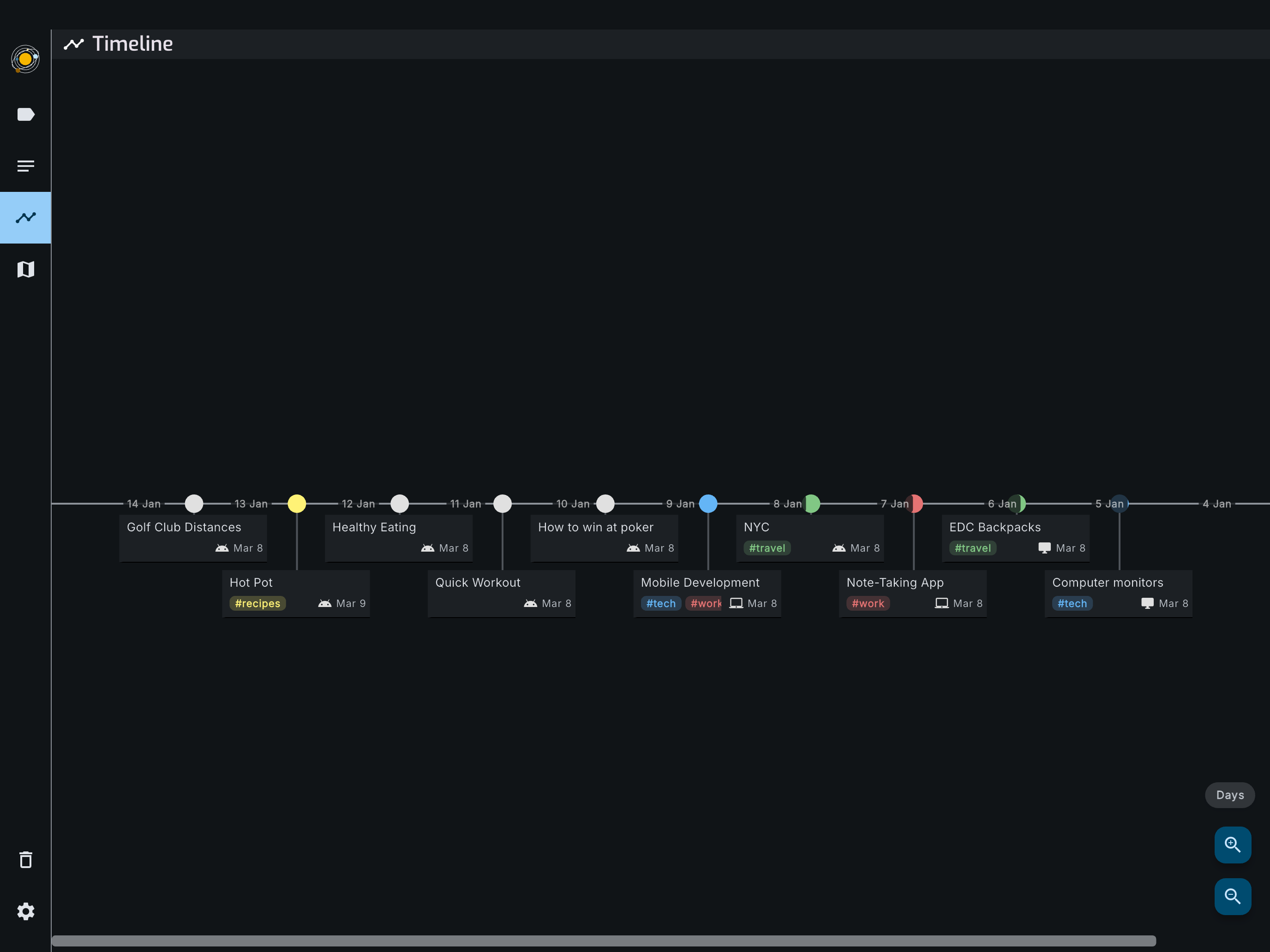Screen dimensions: 1270x952
Task: Click the 4 Jan date label
Action: (x=1216, y=504)
